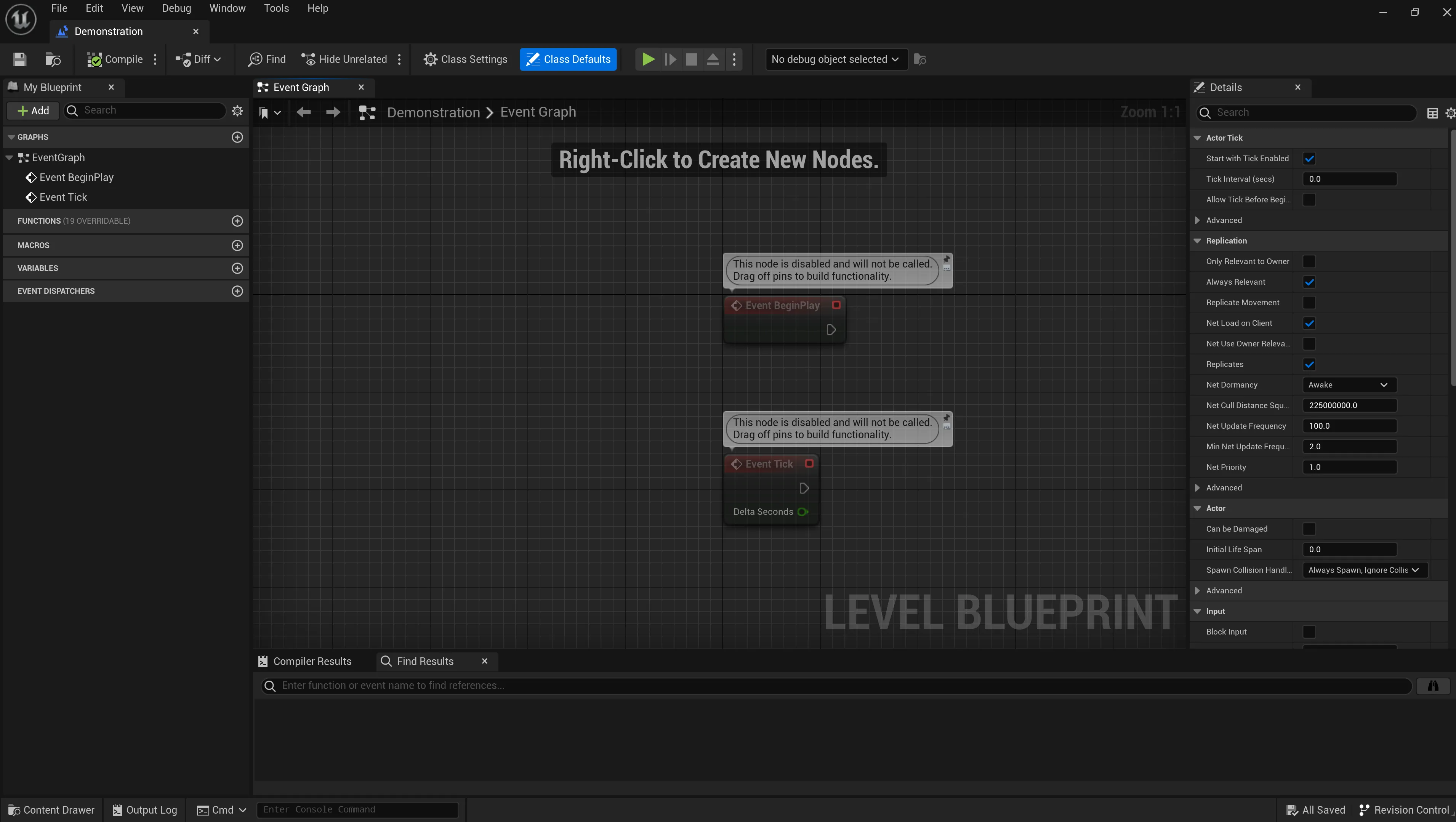The height and width of the screenshot is (822, 1456).
Task: Browse to asset in Content Browser icon
Action: click(x=53, y=59)
